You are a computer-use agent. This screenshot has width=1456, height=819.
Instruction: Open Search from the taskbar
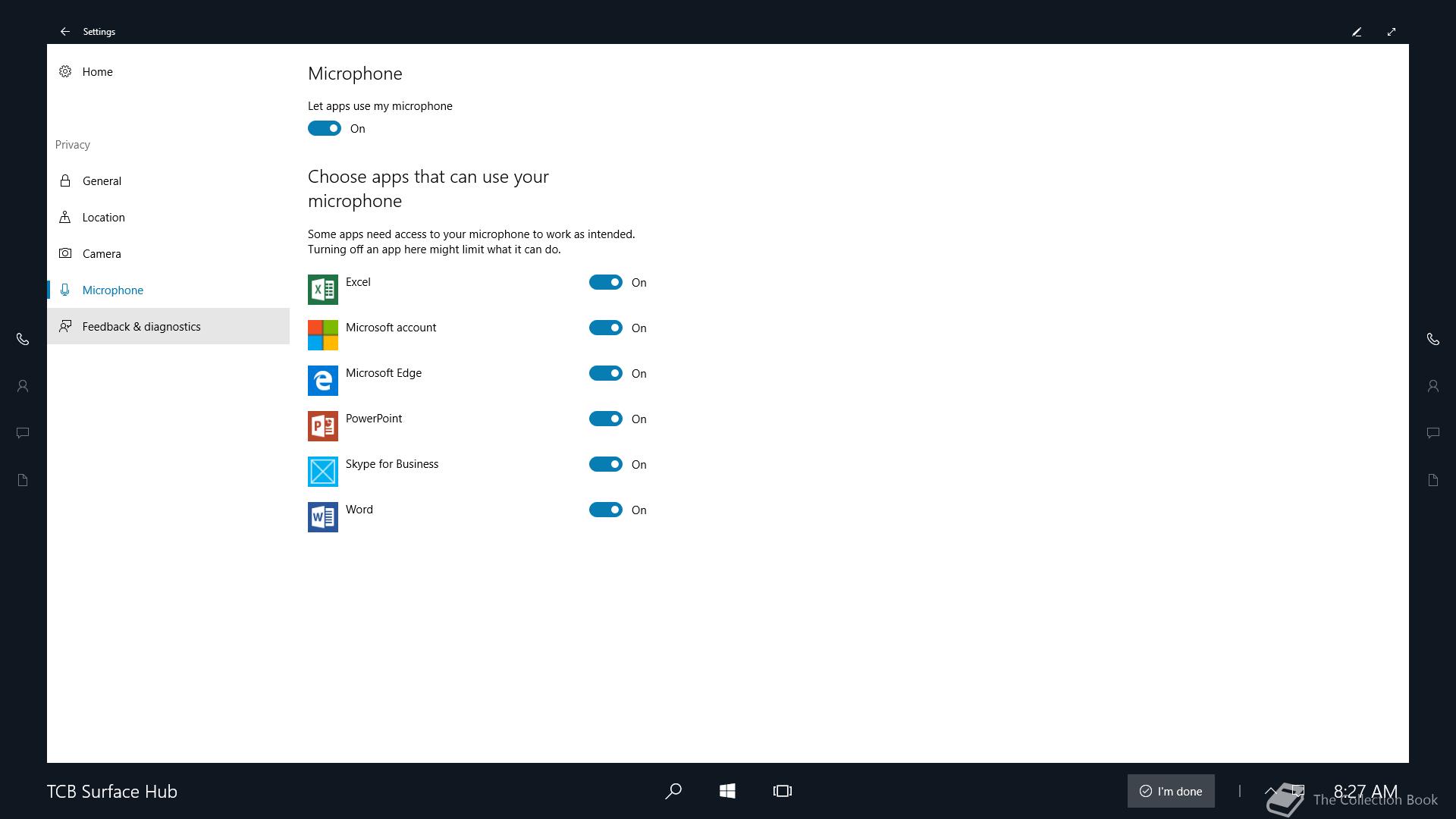tap(673, 791)
